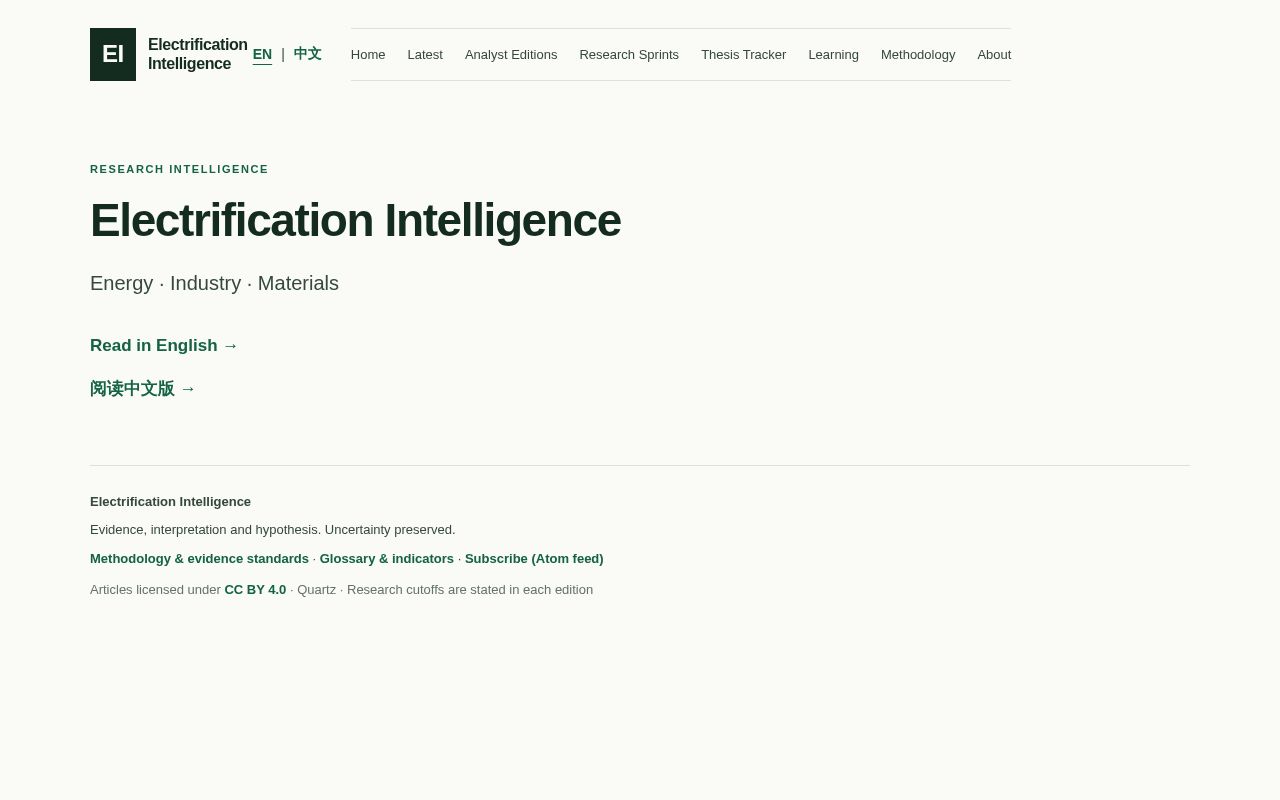This screenshot has height=800, width=1280.
Task: Open the Learning menu item
Action: 834,54
